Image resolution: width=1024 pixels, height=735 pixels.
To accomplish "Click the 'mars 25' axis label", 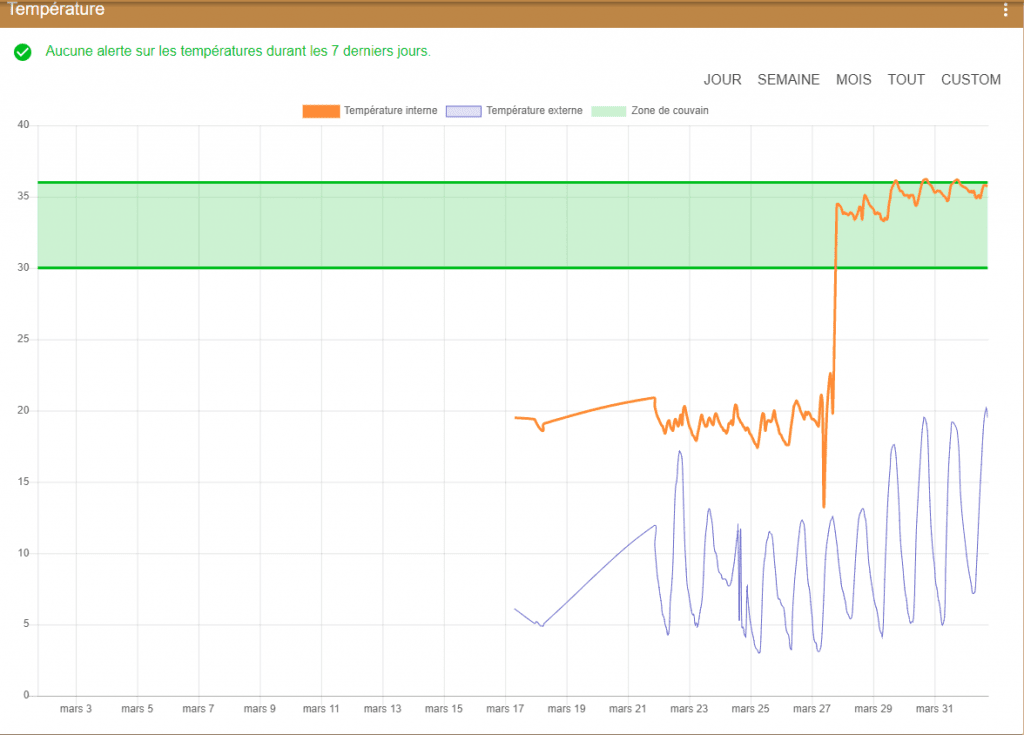I will (750, 709).
